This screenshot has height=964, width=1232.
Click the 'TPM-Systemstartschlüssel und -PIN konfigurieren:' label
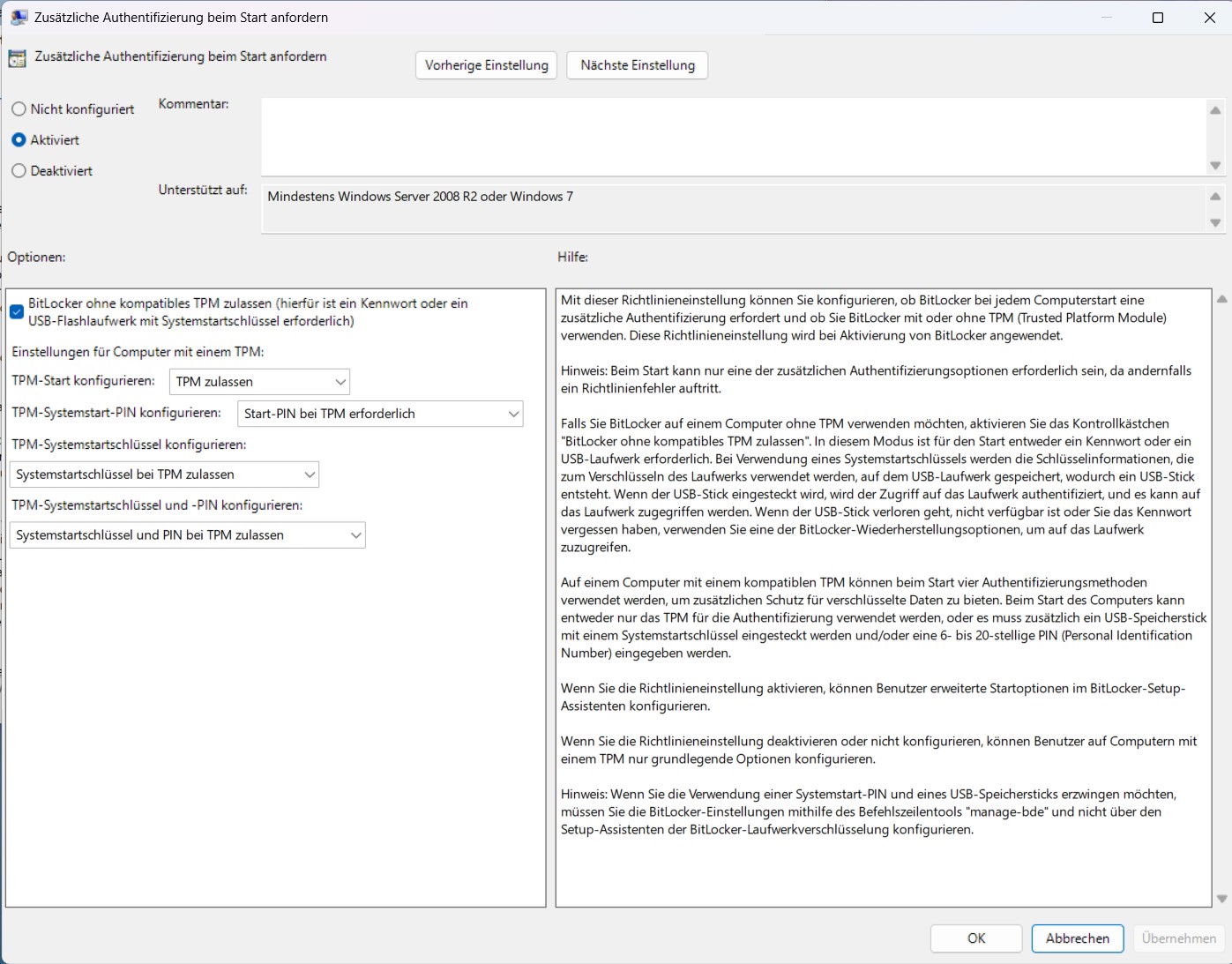pyautogui.click(x=157, y=505)
